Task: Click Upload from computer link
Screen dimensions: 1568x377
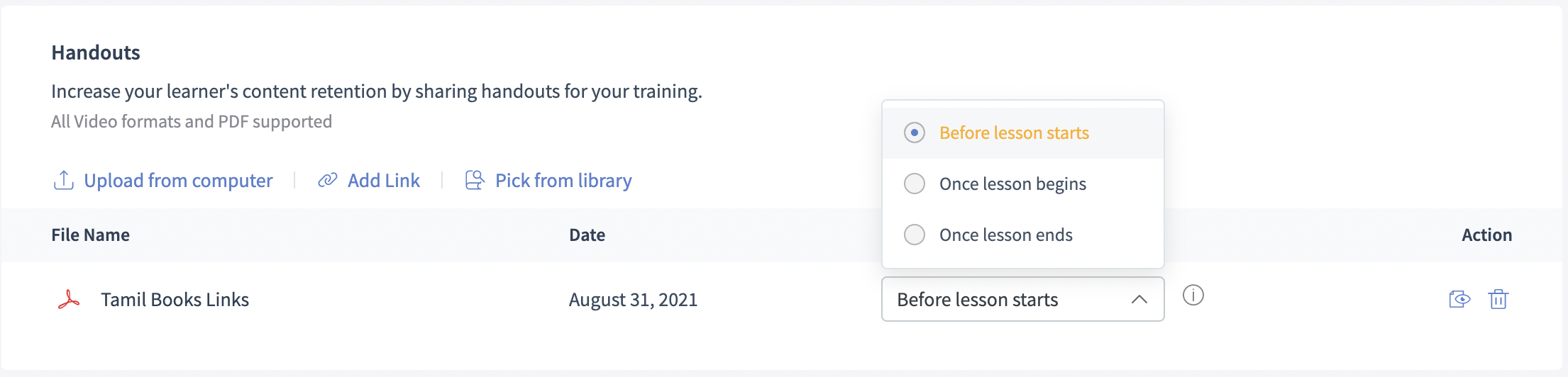Action: 178,180
